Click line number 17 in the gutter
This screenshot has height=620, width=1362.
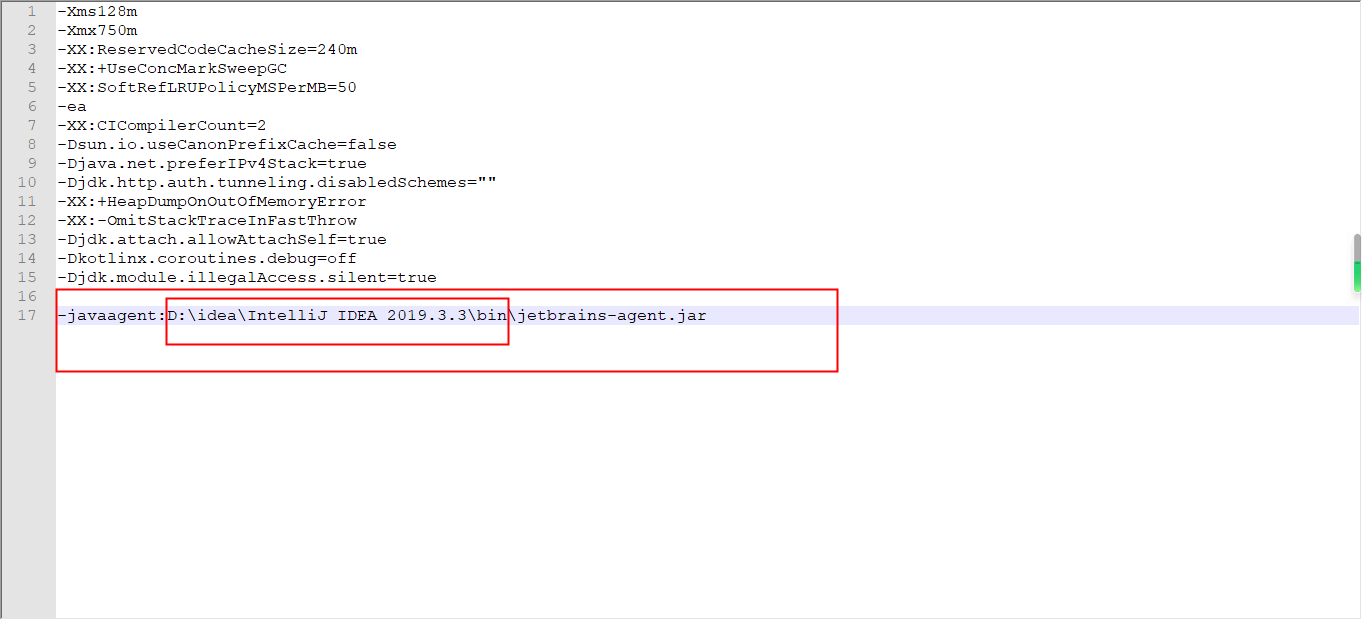[25, 315]
